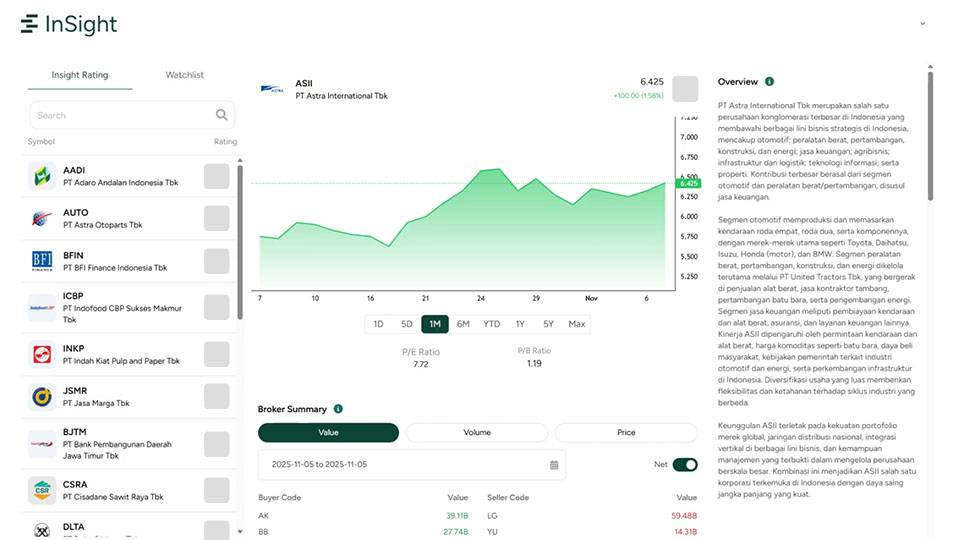Open the Insight Rating tab
960x540 pixels.
tap(80, 75)
